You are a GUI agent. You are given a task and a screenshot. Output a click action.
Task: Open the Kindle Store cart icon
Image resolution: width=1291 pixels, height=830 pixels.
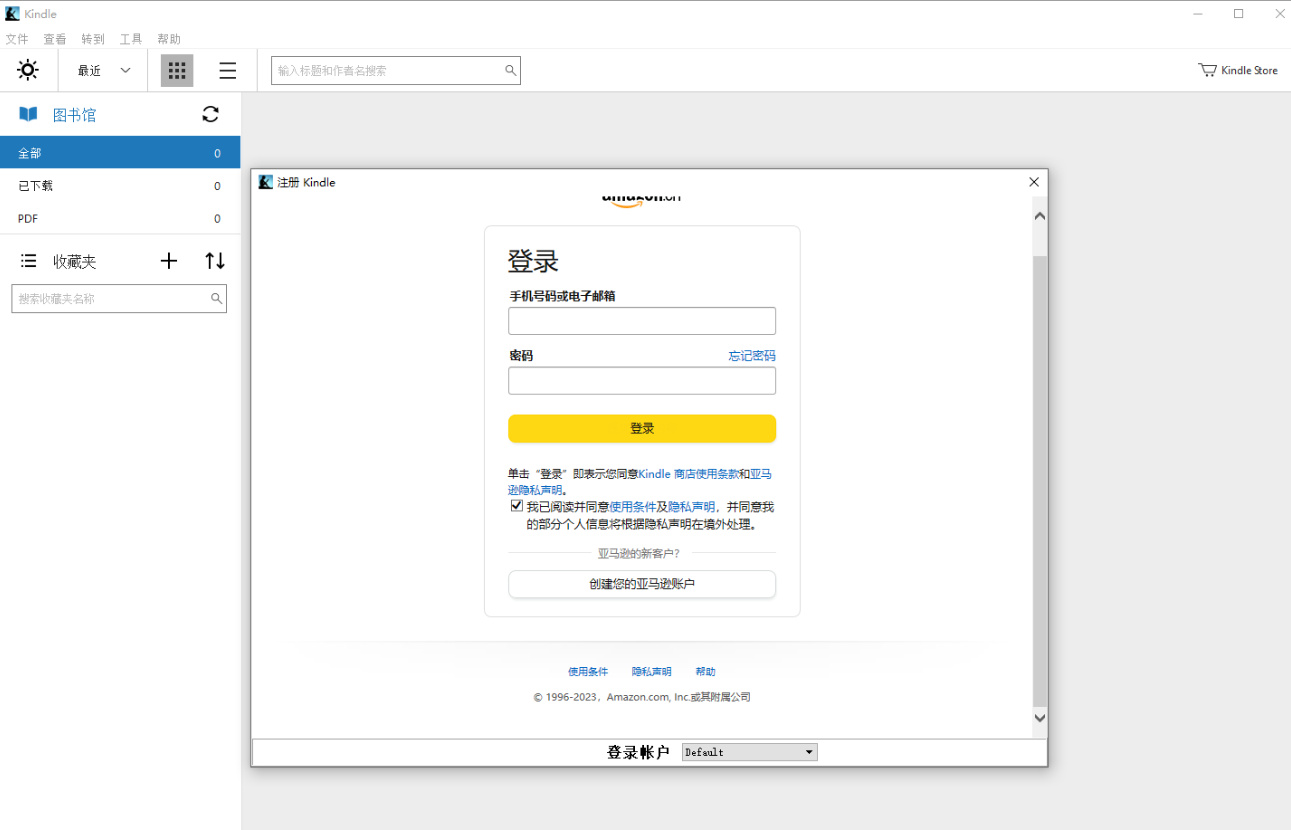pyautogui.click(x=1208, y=70)
